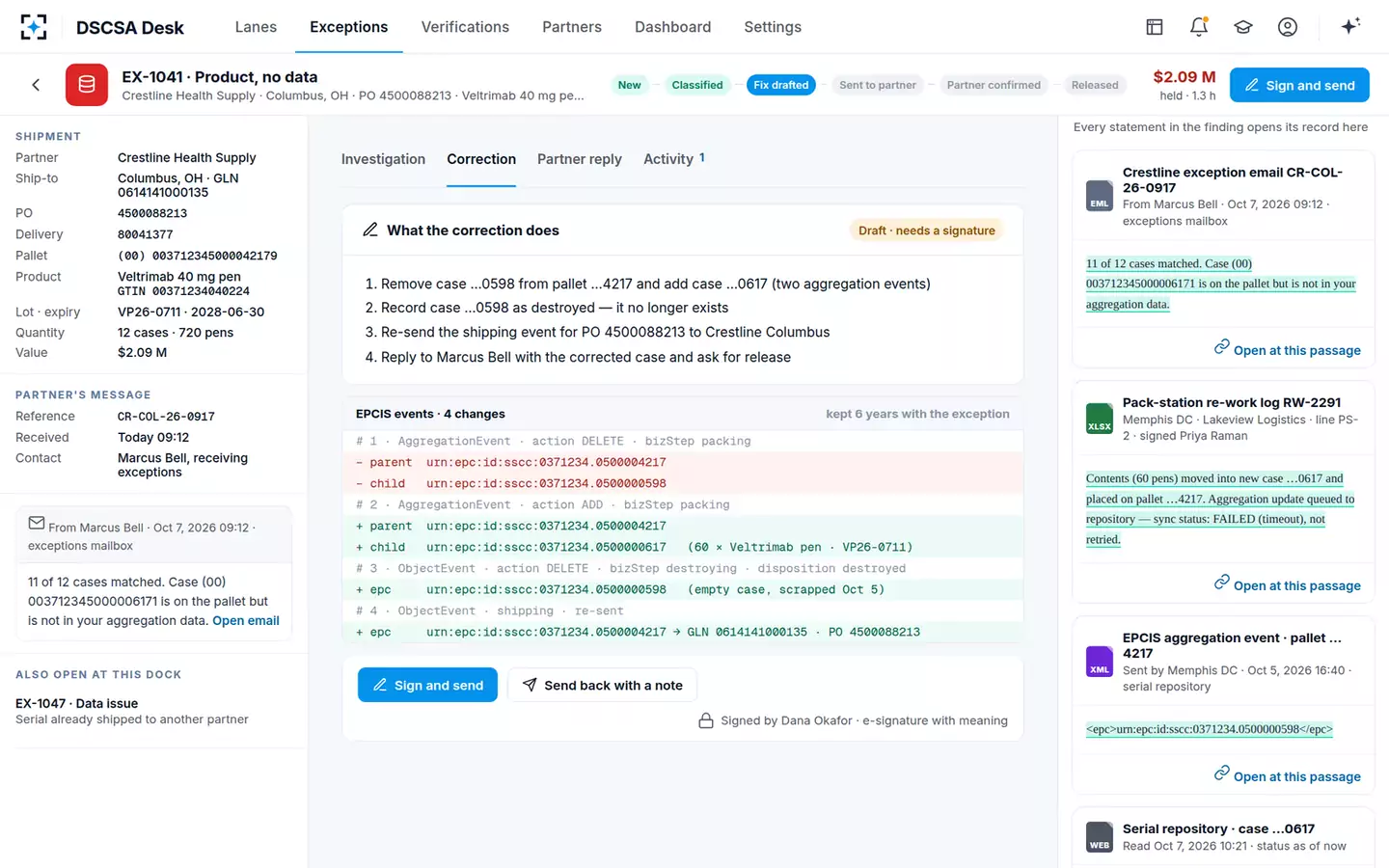
Task: Click the Draft needs a signature badge
Action: [927, 231]
